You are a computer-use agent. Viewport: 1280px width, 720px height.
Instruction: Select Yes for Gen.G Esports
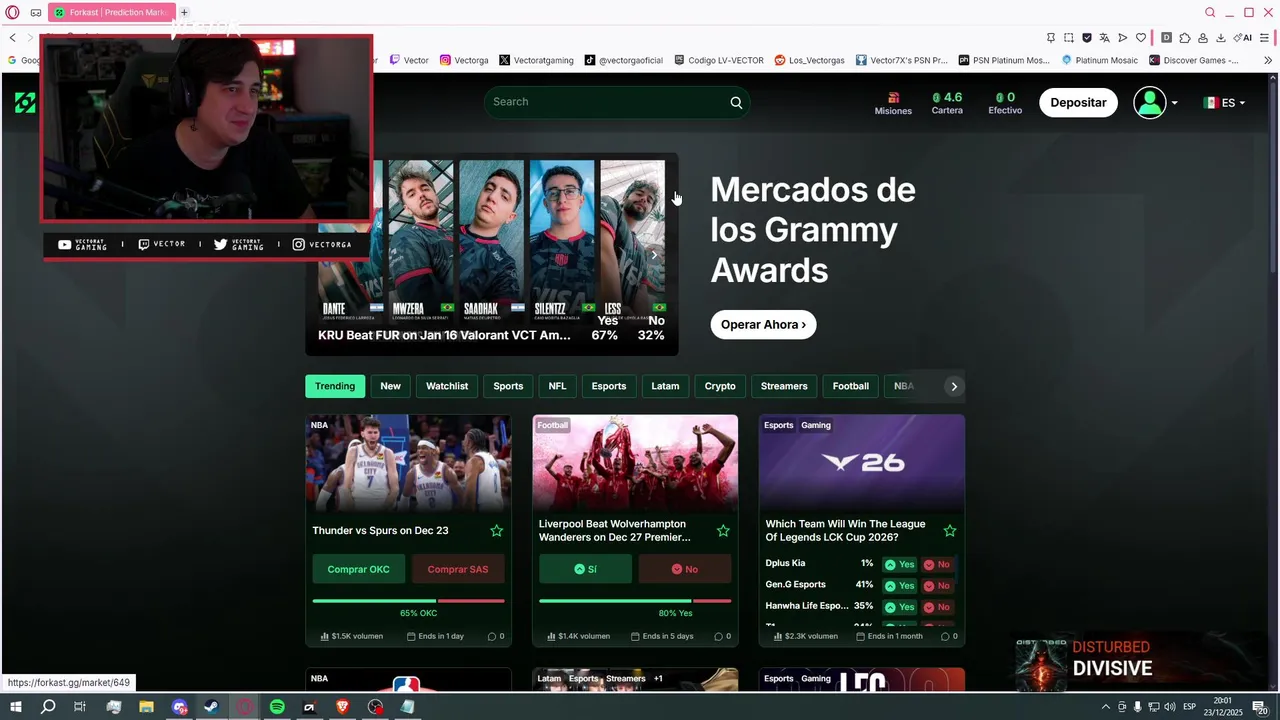899,585
